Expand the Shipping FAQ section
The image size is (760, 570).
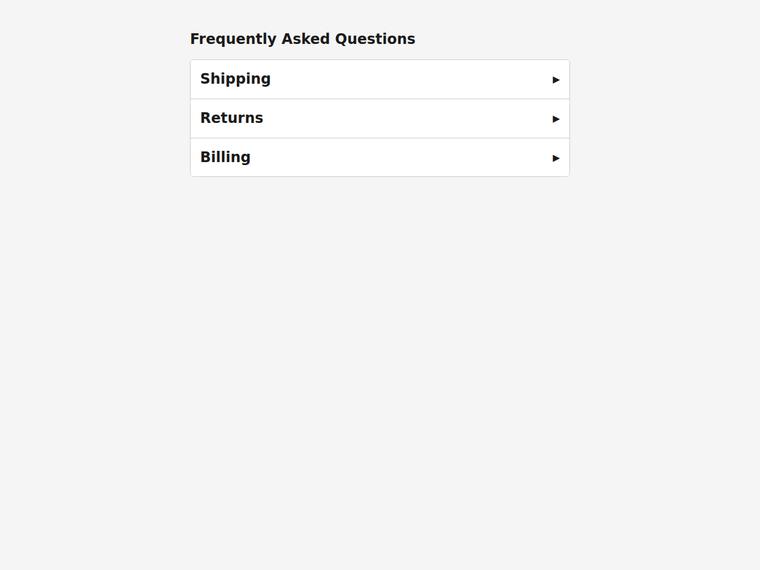(x=380, y=79)
